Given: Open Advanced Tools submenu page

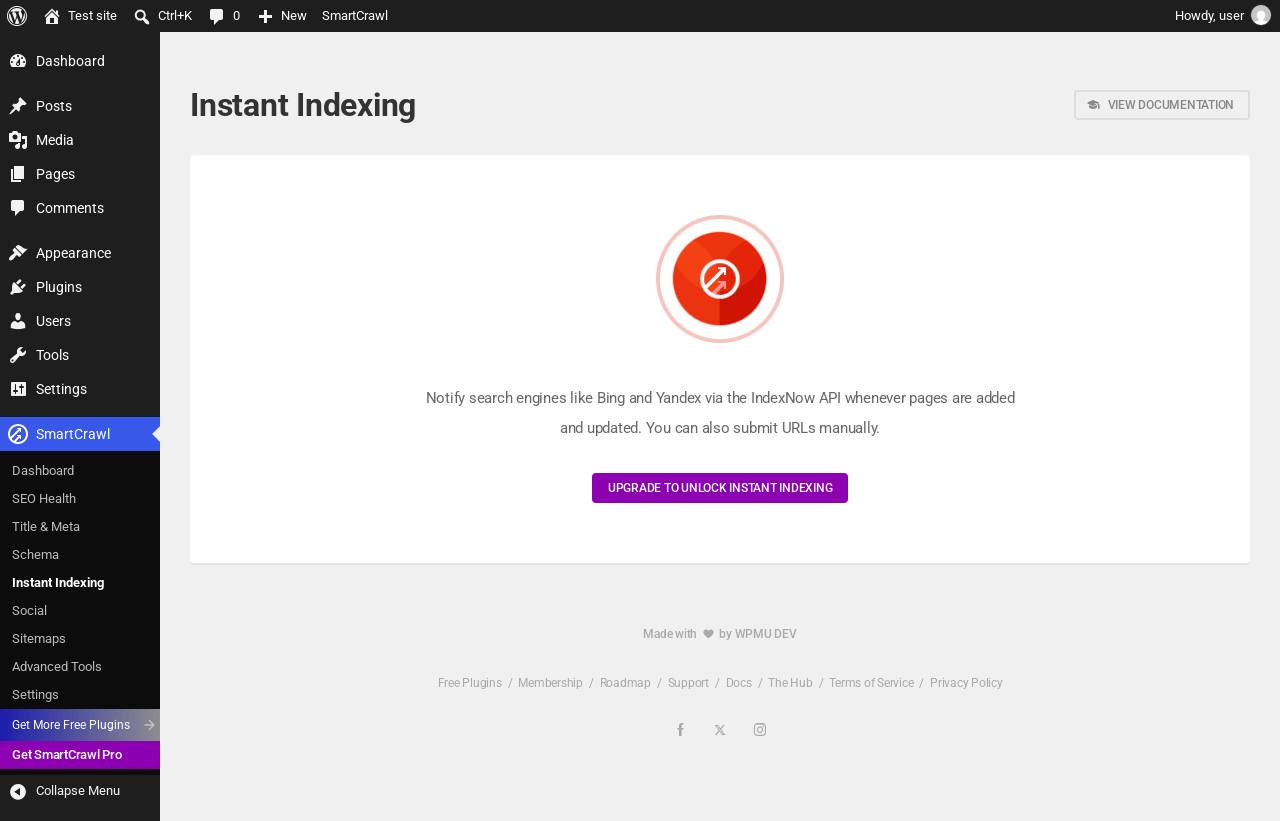Looking at the screenshot, I should coord(80,667).
